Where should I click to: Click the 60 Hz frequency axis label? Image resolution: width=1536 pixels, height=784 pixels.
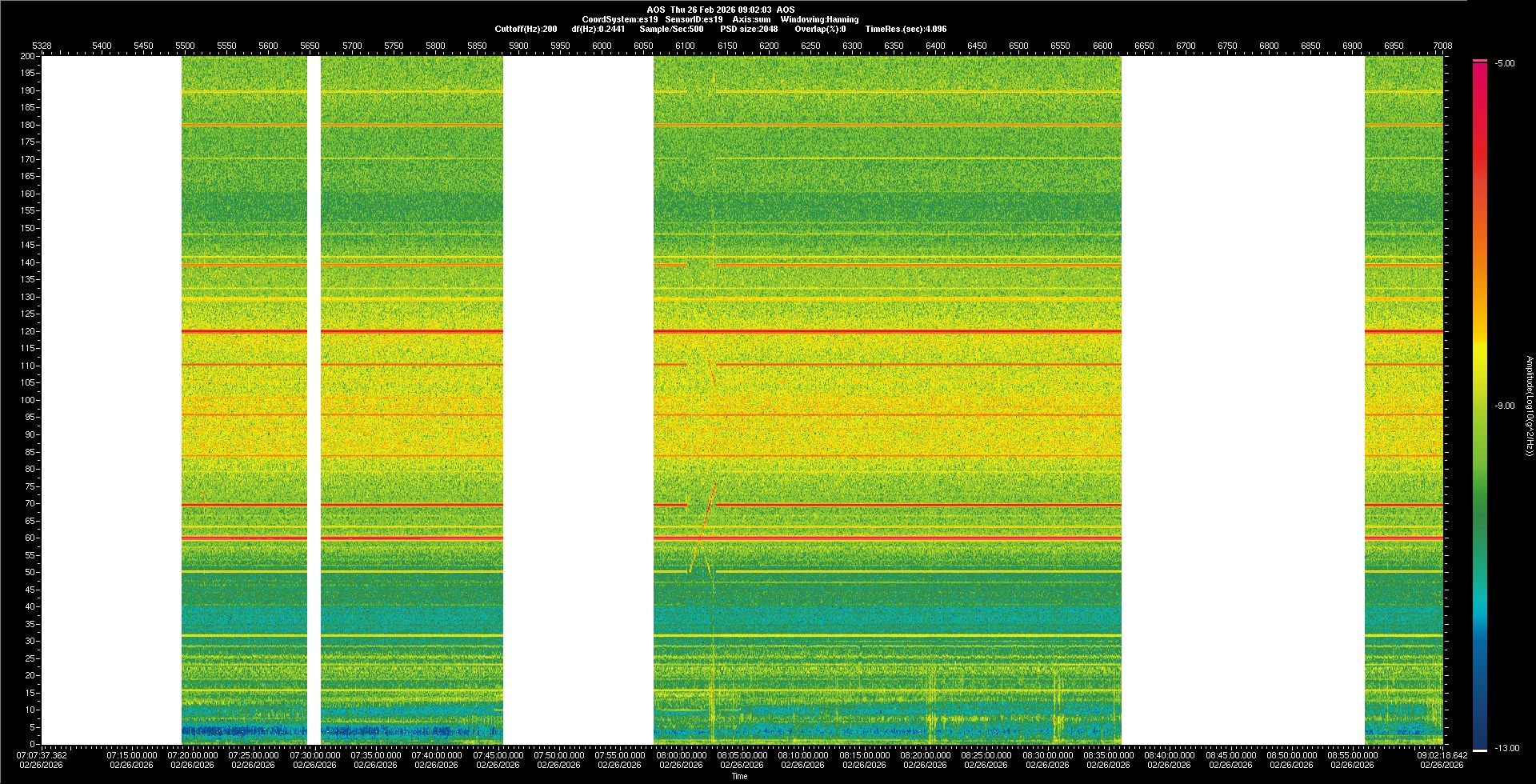click(x=30, y=538)
